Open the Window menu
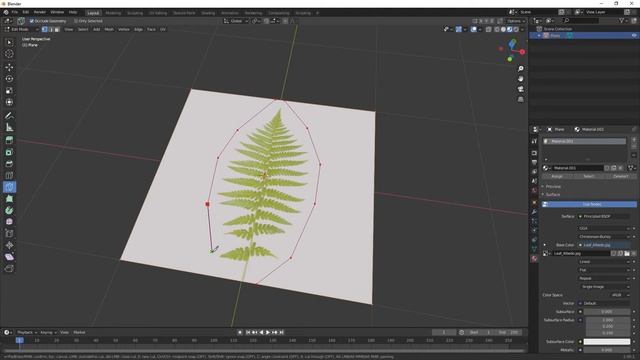 click(x=57, y=12)
